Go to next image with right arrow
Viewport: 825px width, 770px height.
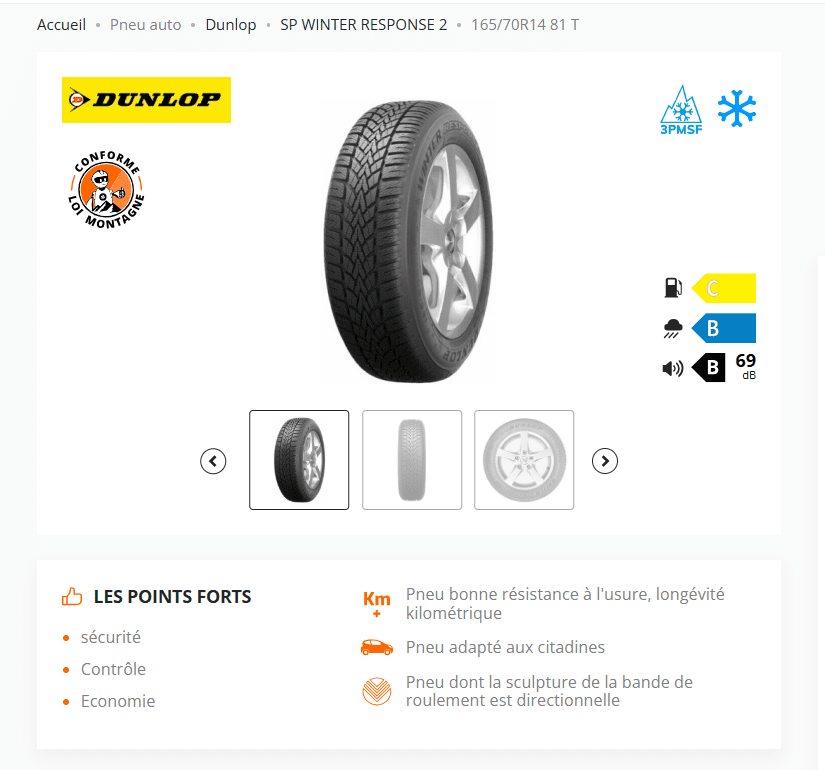(x=605, y=461)
